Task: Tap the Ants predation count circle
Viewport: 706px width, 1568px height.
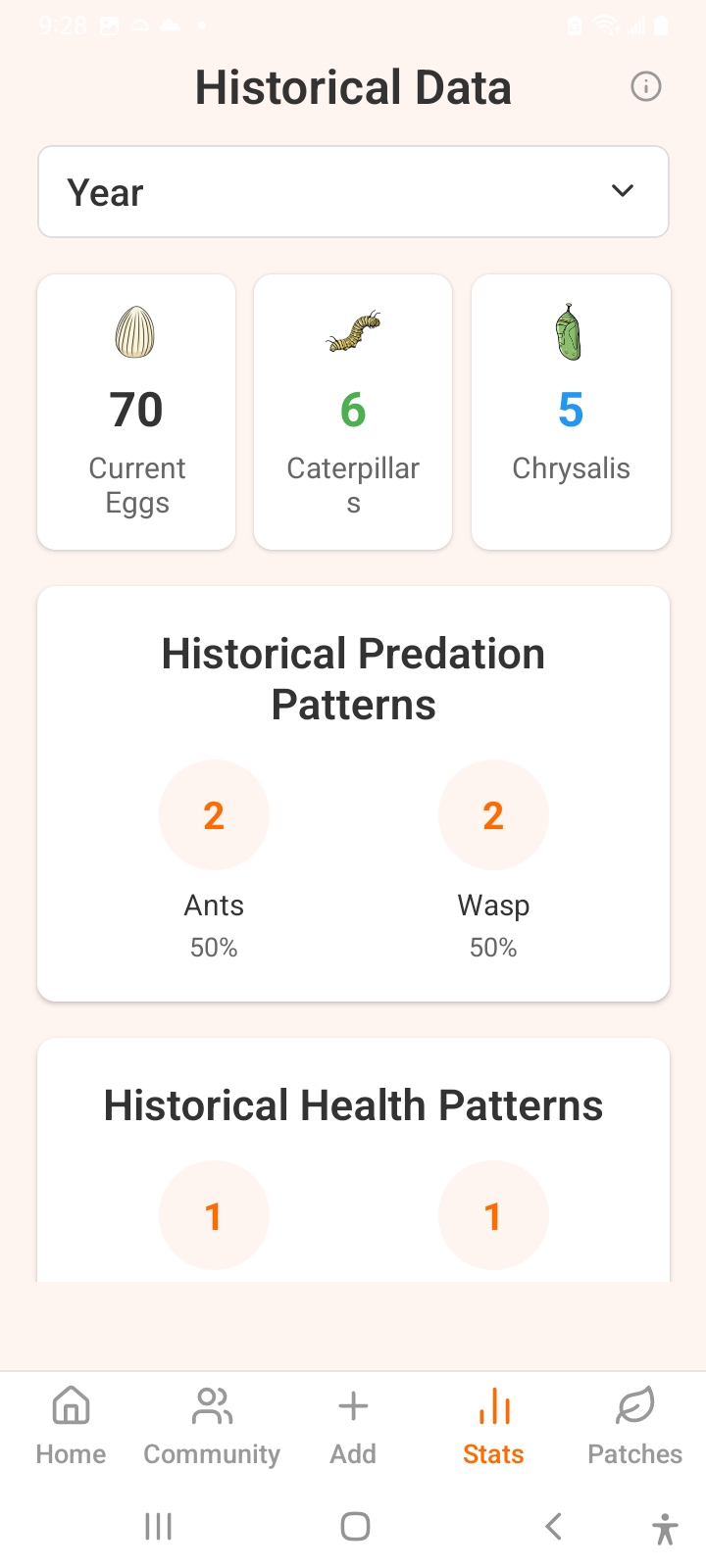Action: point(214,815)
